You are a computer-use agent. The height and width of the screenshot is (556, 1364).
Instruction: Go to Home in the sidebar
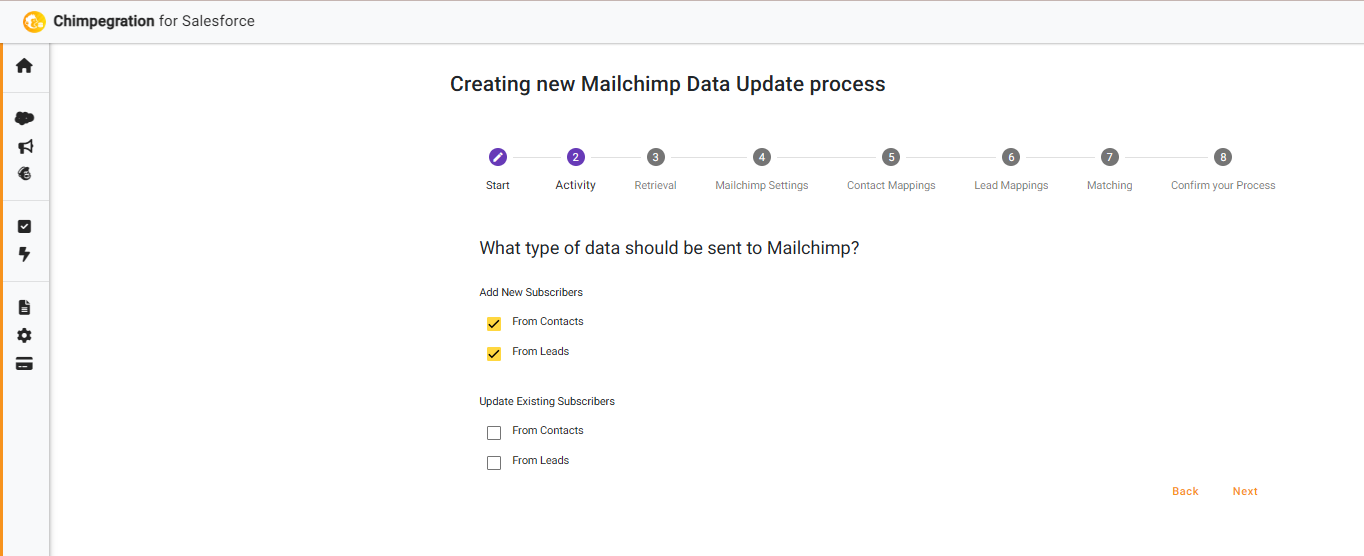24,66
